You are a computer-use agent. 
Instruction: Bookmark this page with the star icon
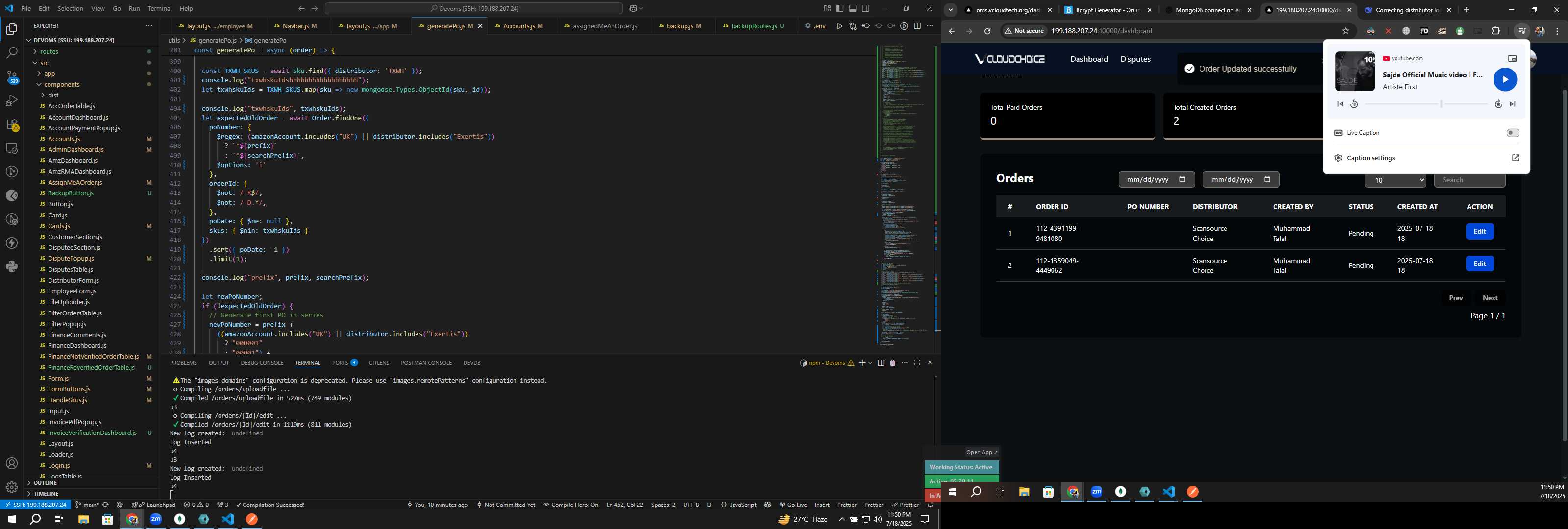pos(1345,31)
